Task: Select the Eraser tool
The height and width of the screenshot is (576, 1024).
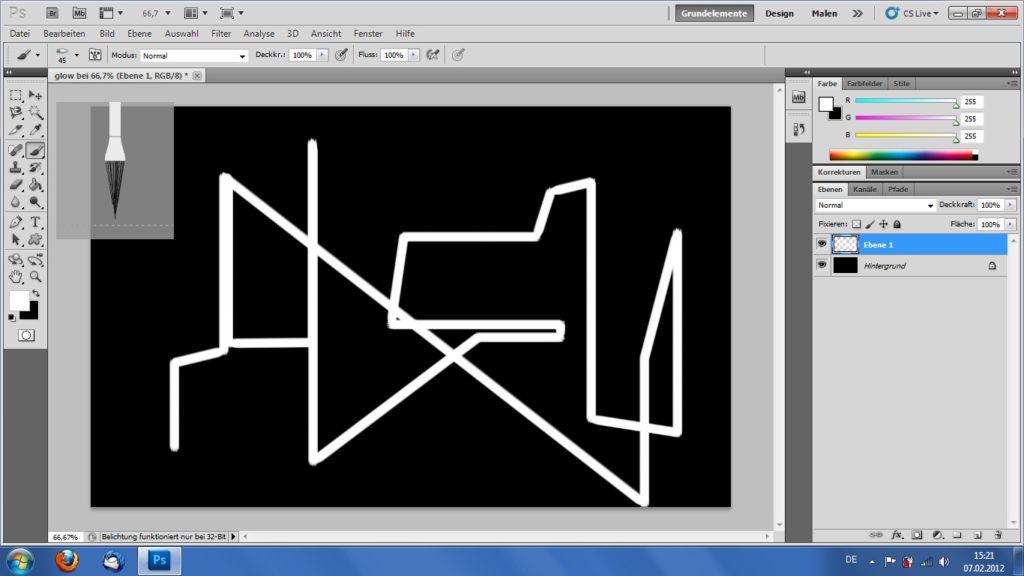Action: click(16, 185)
